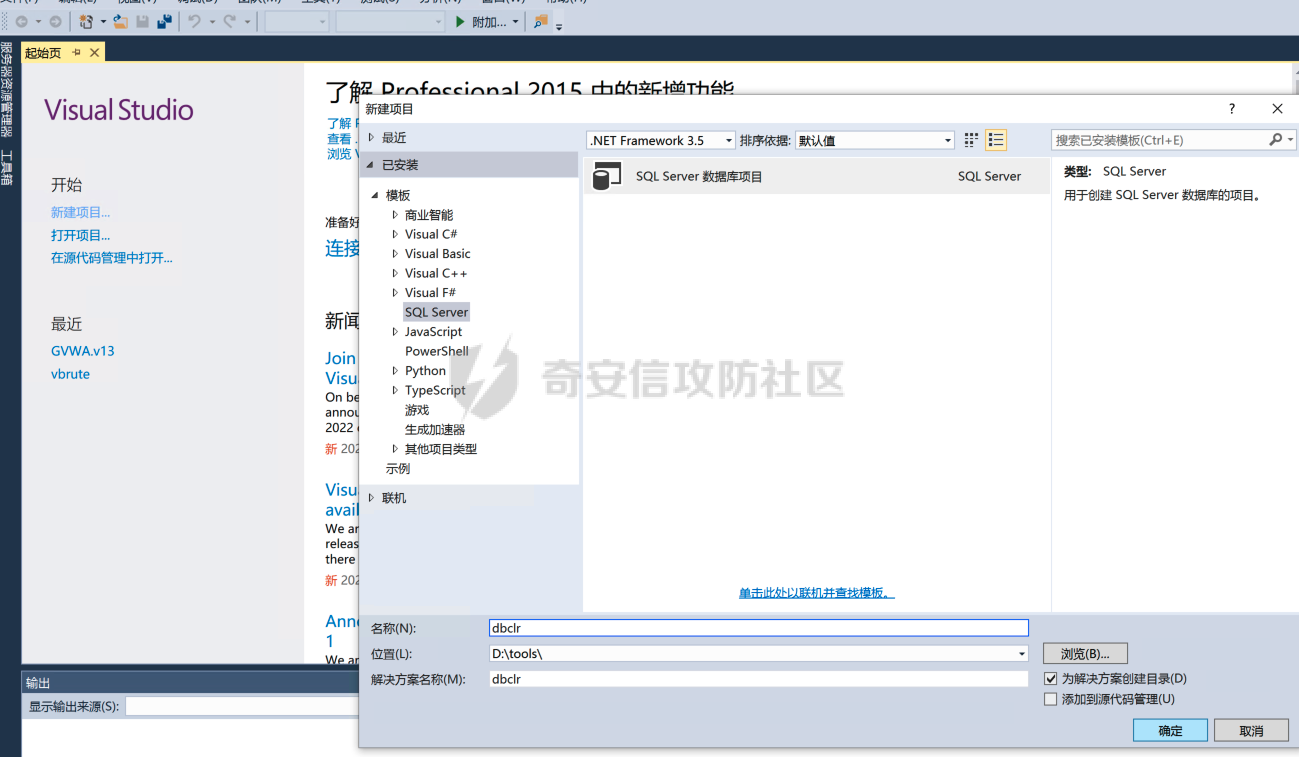Click the Save All toolbar icon
This screenshot has width=1299, height=757.
[165, 21]
